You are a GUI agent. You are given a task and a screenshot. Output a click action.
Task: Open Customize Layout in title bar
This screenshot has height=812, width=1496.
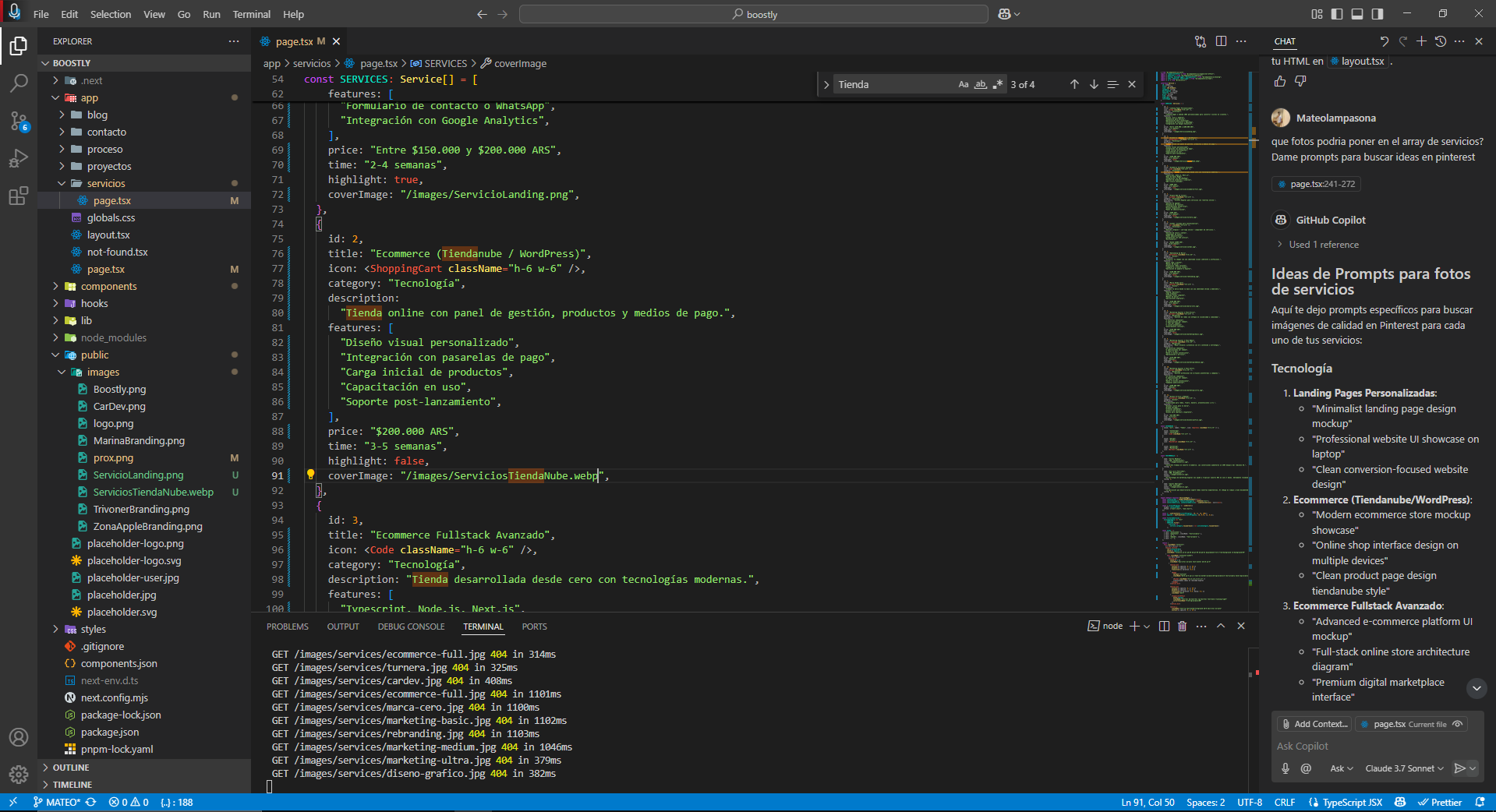coord(1317,14)
